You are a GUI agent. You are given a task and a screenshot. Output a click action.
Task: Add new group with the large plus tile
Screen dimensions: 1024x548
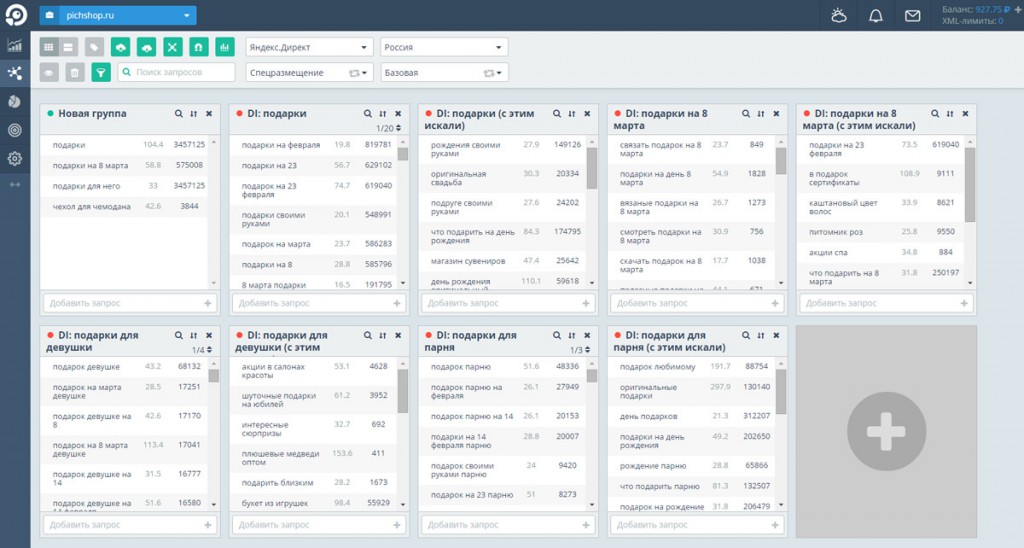click(885, 432)
